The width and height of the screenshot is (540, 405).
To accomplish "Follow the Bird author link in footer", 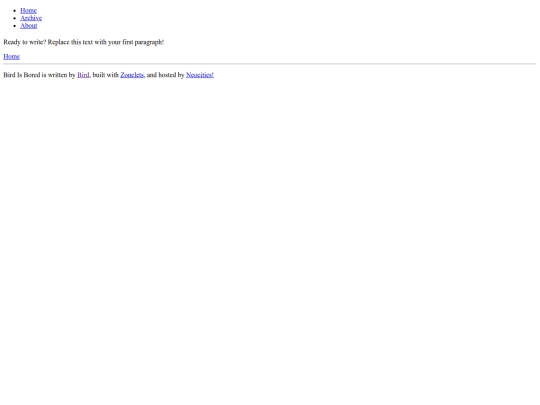I will click(83, 75).
